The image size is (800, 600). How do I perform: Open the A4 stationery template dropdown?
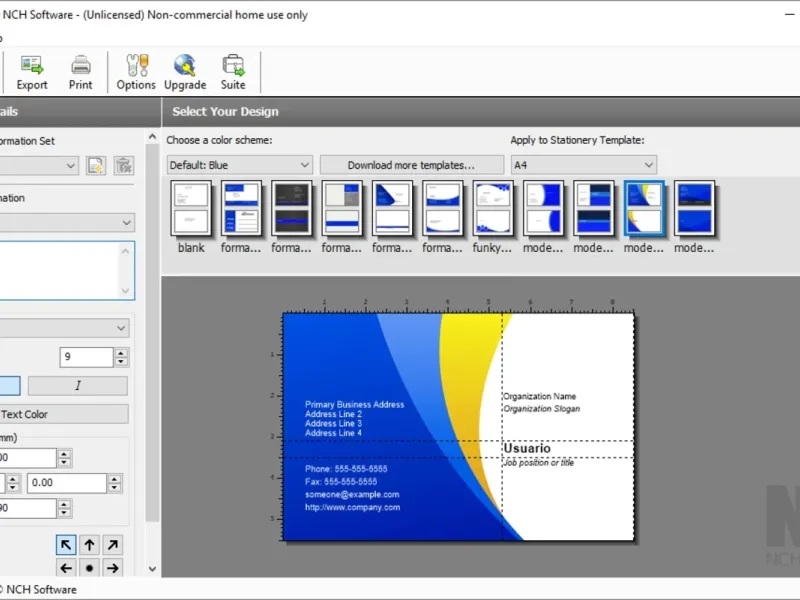[584, 165]
